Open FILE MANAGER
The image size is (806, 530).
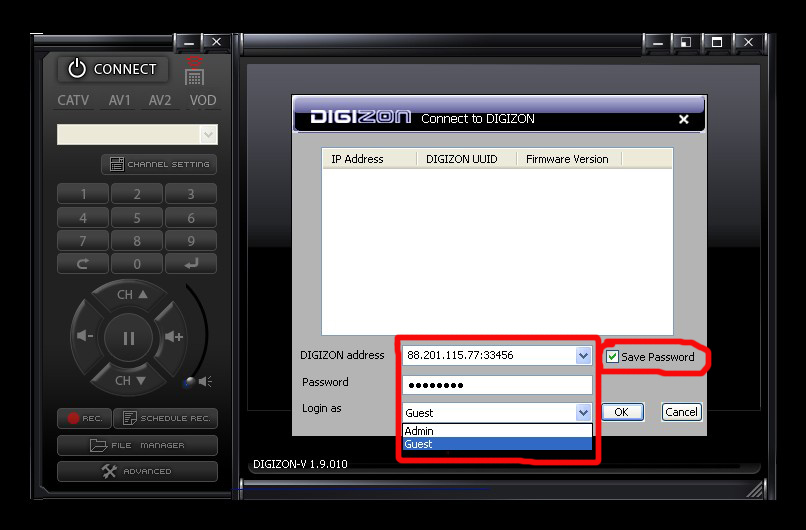[x=137, y=445]
